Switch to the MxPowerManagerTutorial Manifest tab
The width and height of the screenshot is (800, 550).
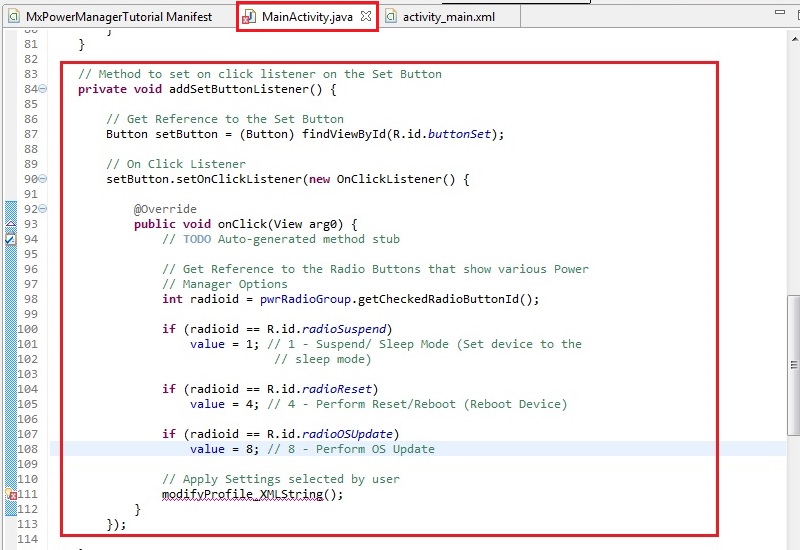[x=118, y=16]
